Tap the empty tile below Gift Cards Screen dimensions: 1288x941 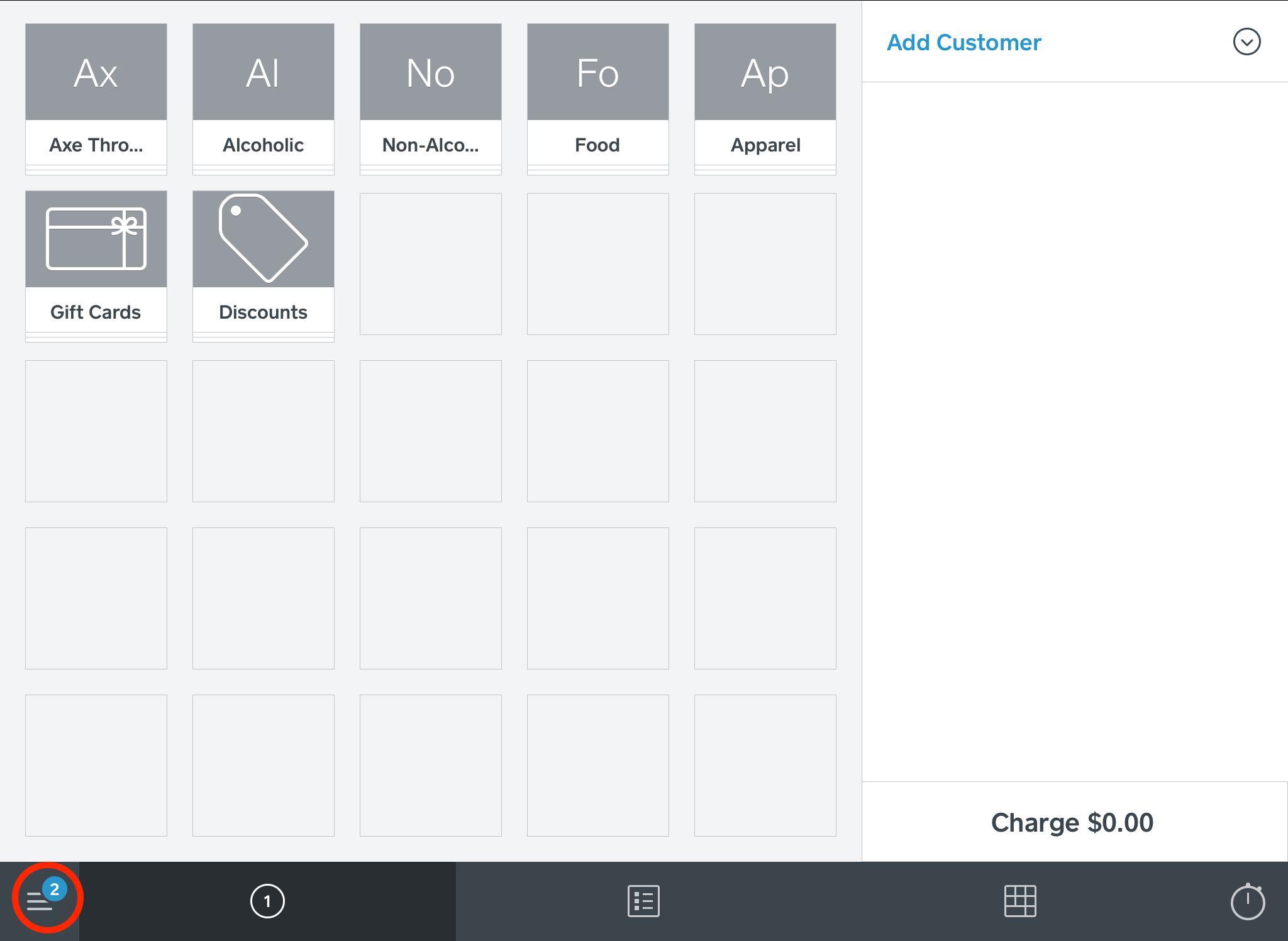[x=96, y=431]
